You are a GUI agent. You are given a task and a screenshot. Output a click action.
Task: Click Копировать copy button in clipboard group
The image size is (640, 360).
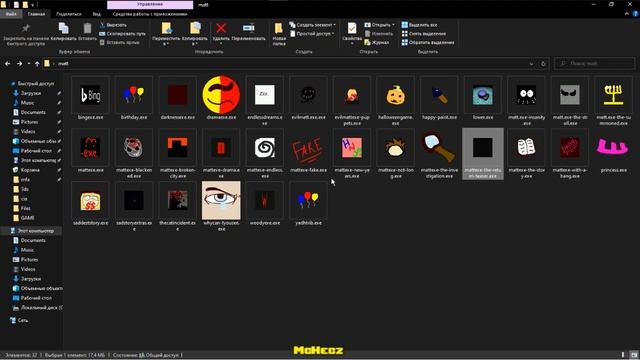click(x=63, y=32)
